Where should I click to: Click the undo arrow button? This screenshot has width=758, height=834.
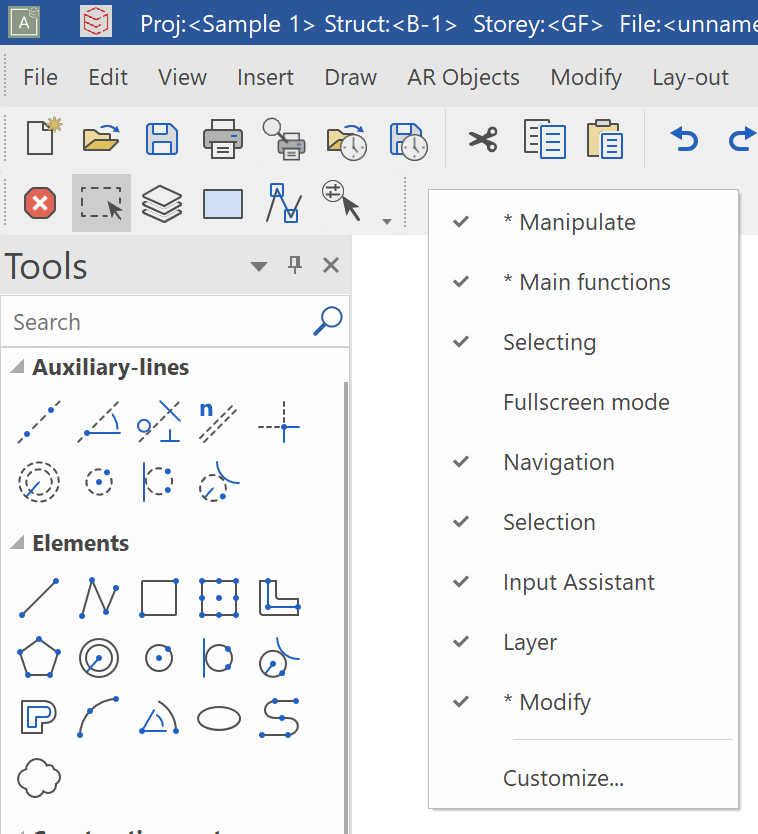tap(684, 138)
